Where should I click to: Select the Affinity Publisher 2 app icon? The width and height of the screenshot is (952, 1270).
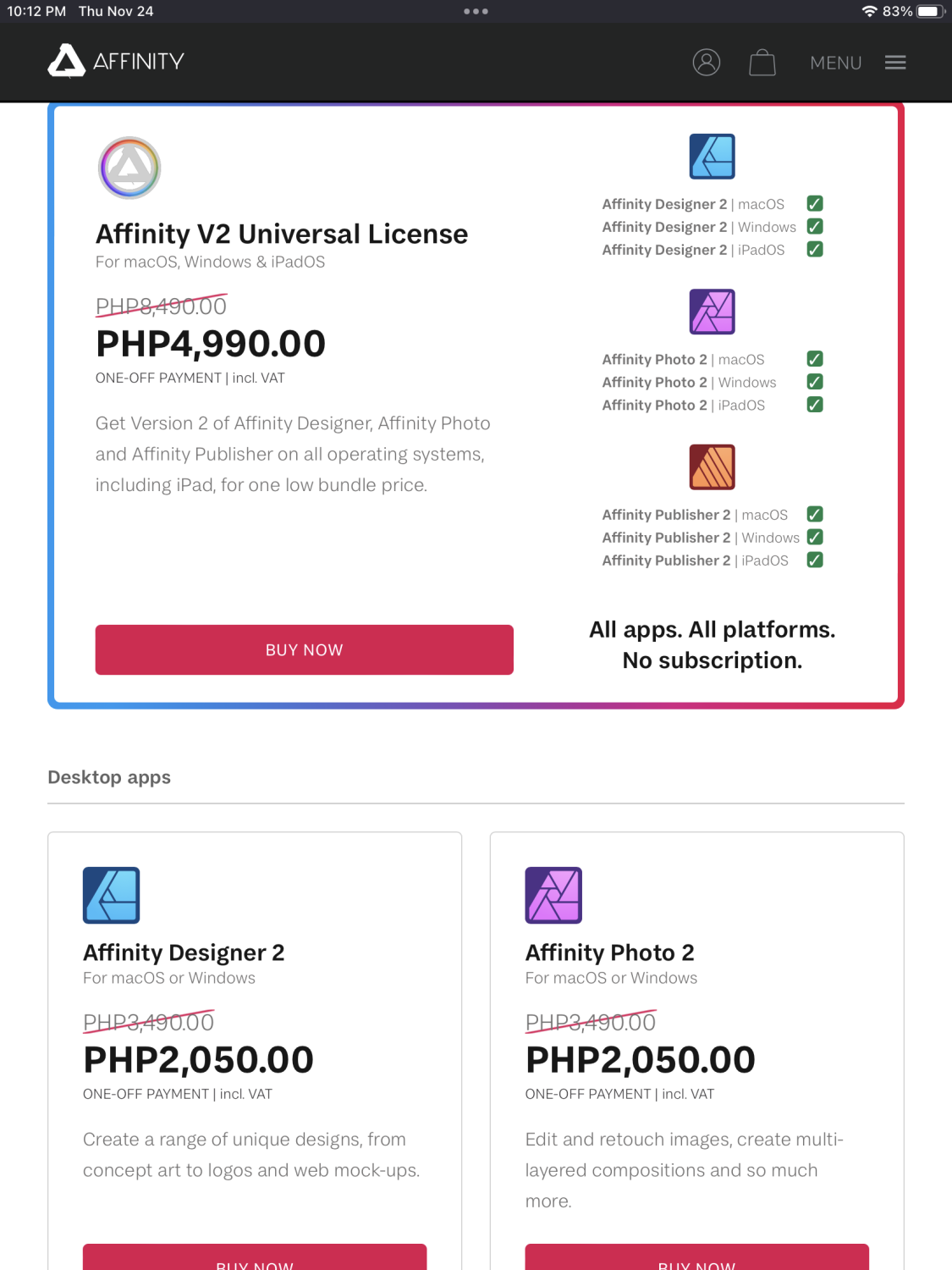(x=712, y=467)
